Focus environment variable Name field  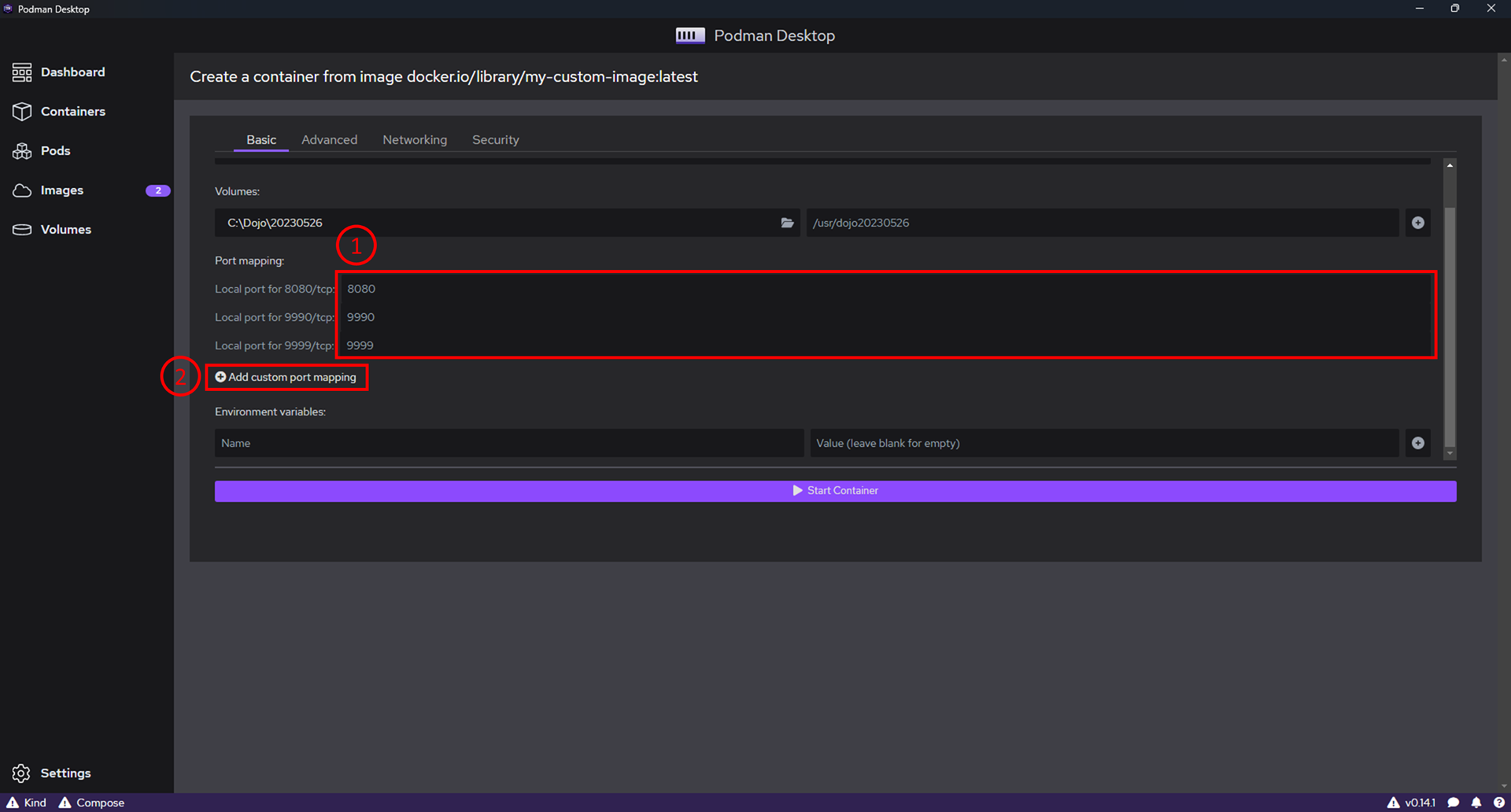pos(509,443)
